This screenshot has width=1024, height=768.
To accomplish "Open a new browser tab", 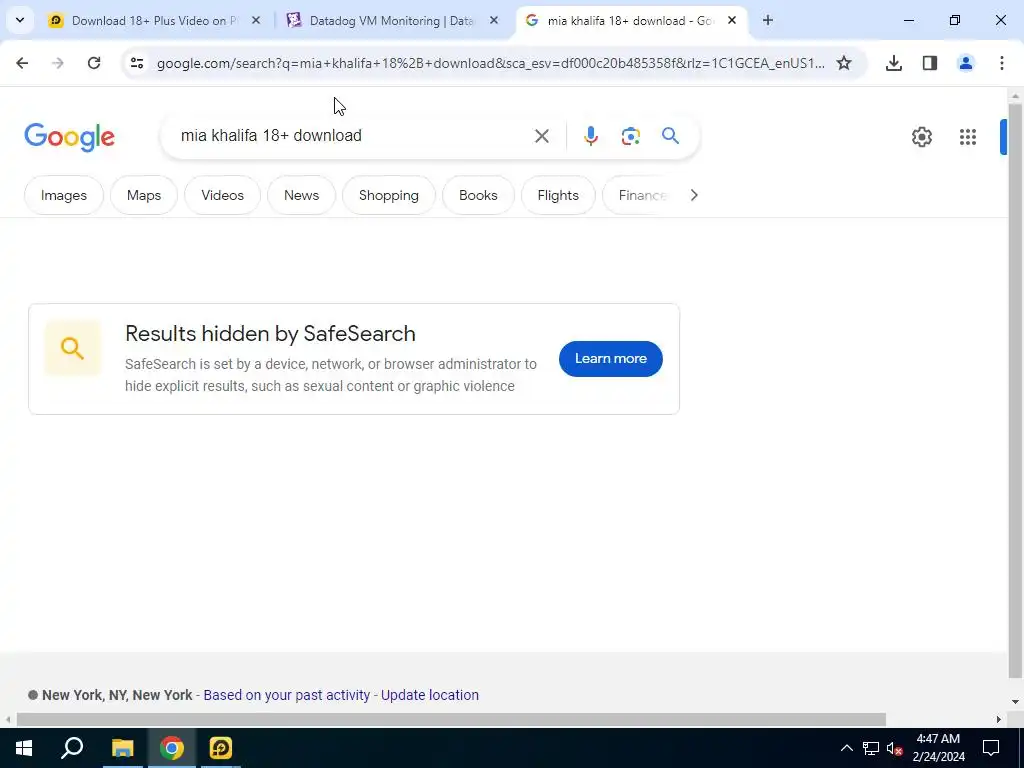I will [768, 20].
